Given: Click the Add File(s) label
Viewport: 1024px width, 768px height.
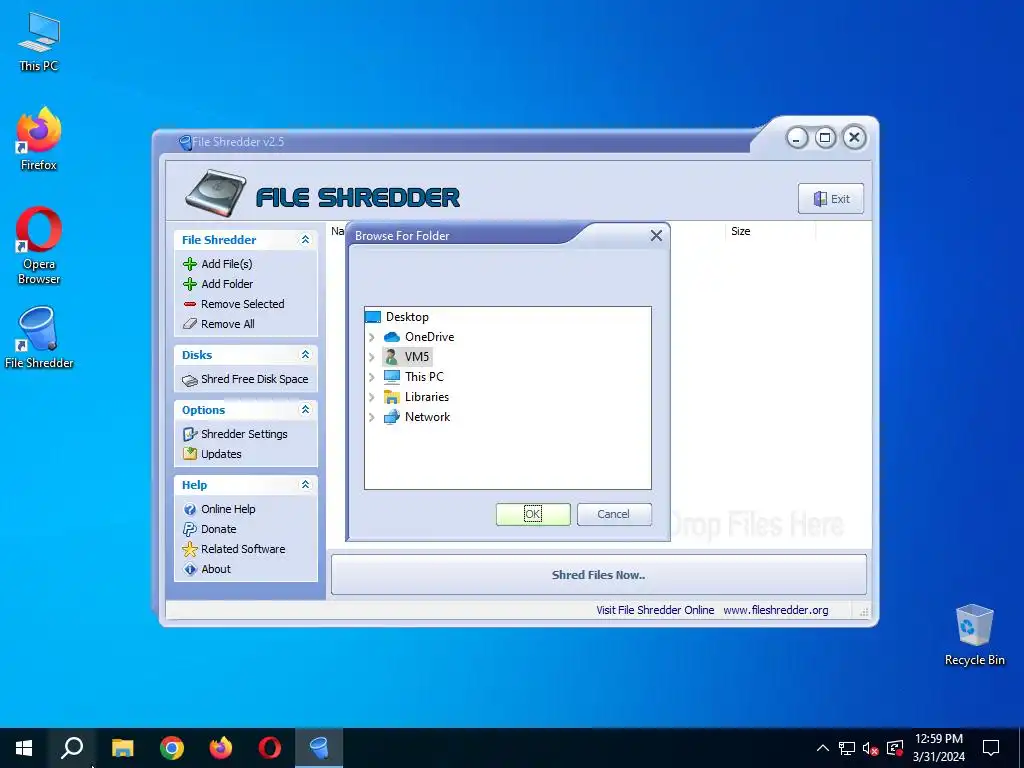Looking at the screenshot, I should point(227,264).
